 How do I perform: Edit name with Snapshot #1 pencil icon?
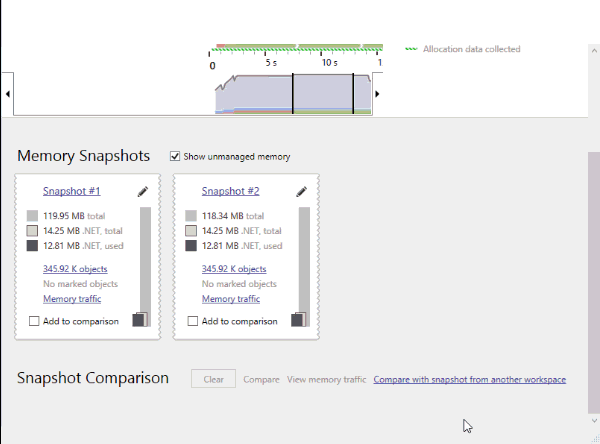coord(143,192)
